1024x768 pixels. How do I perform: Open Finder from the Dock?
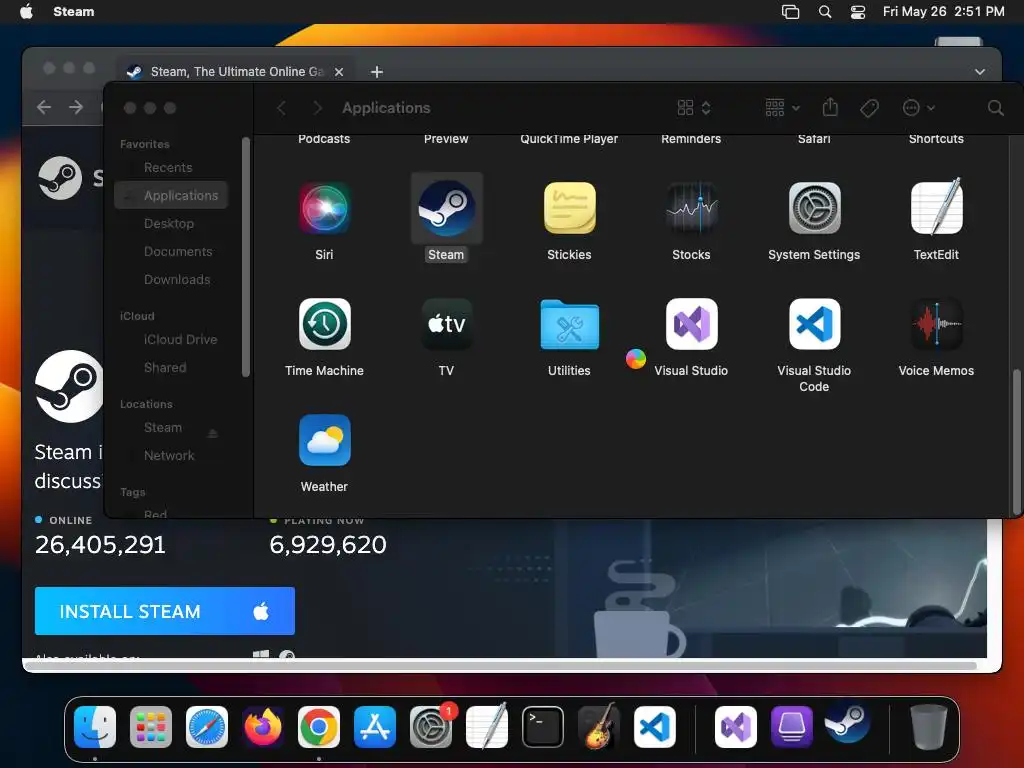point(95,726)
